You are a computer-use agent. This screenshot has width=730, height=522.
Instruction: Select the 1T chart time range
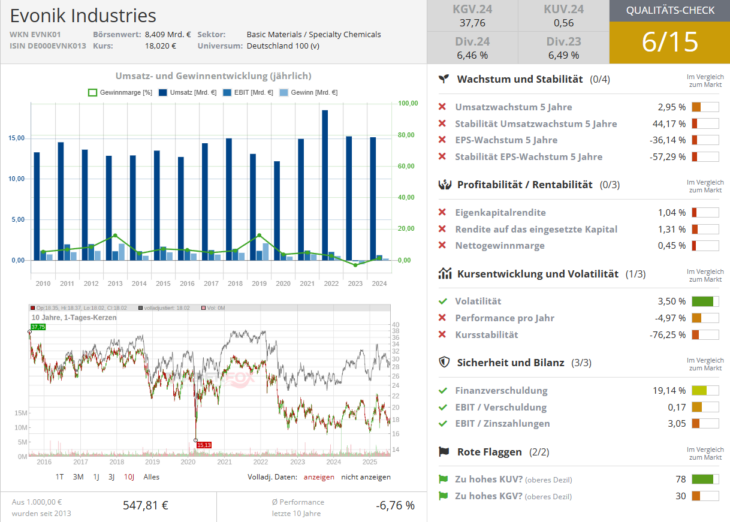tap(59, 477)
